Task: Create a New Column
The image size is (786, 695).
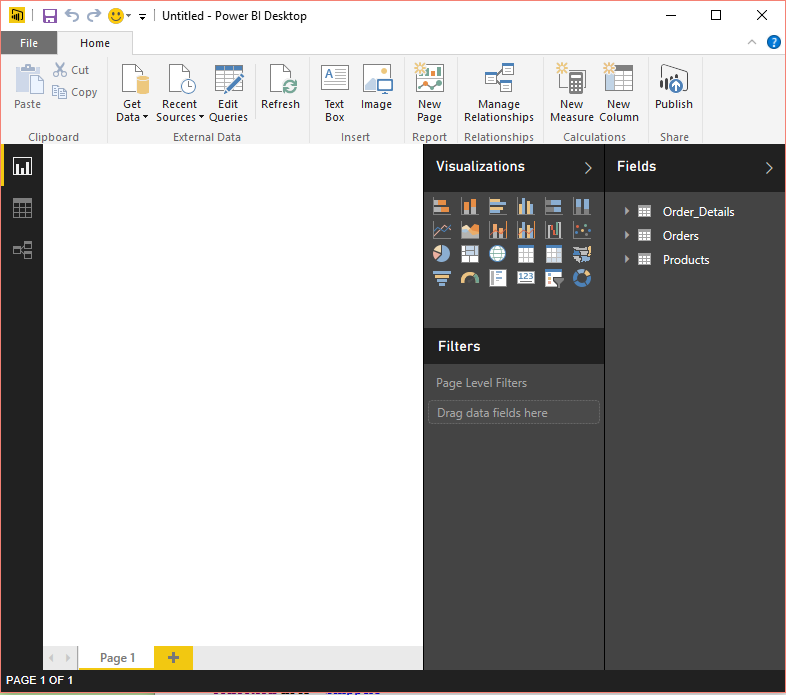Action: [619, 93]
